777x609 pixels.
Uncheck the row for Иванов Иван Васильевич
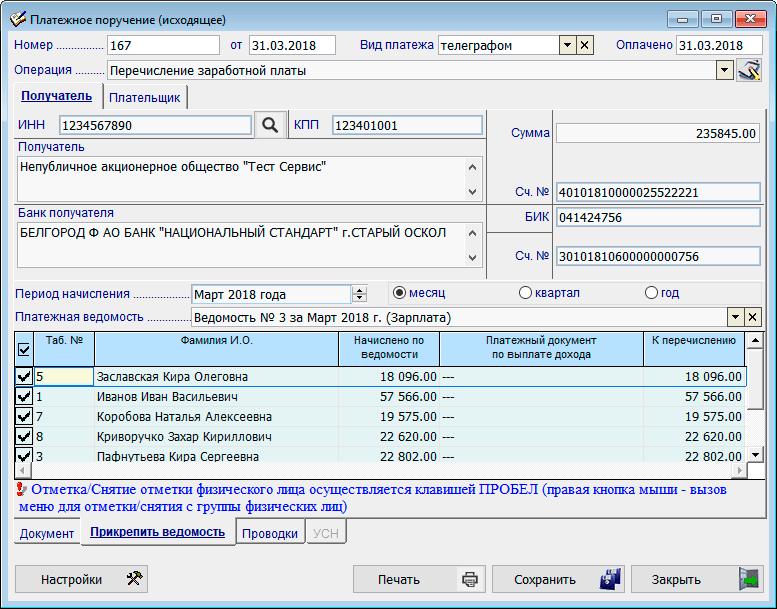pos(23,396)
